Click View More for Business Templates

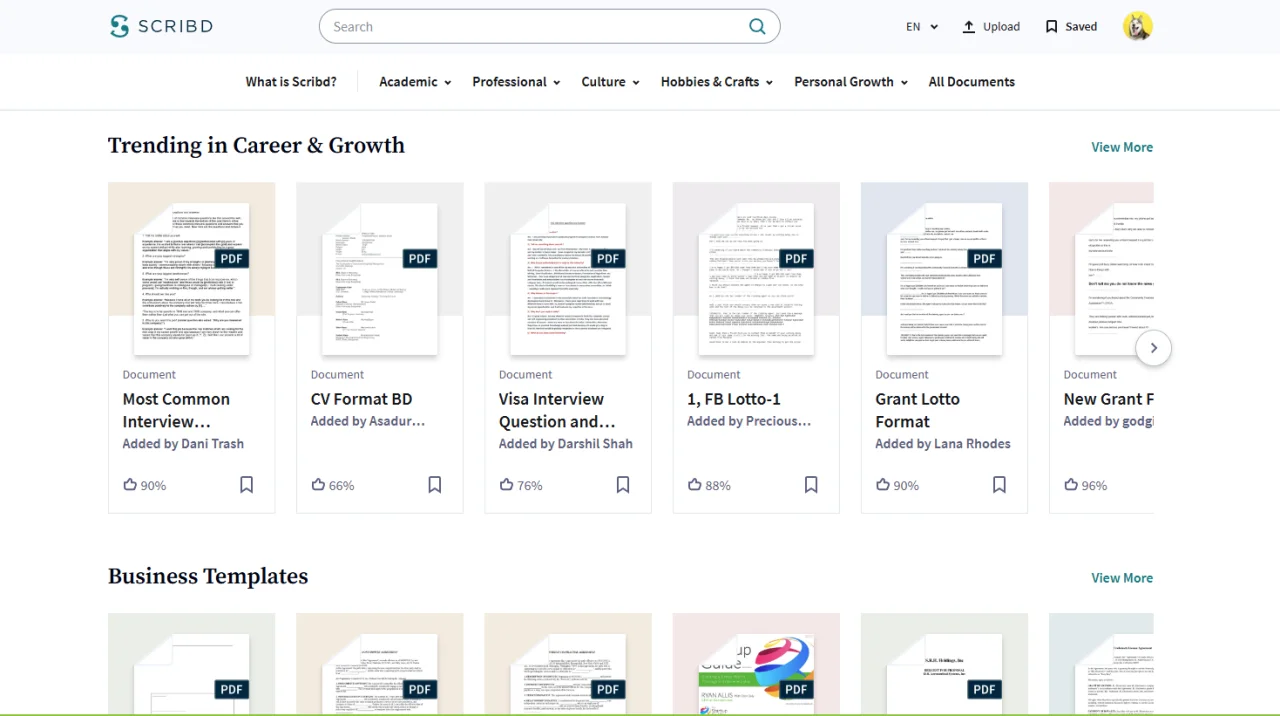click(x=1122, y=578)
